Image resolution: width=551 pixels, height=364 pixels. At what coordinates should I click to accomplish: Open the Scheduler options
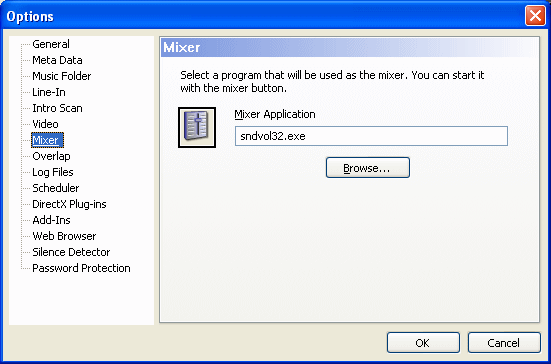point(56,188)
